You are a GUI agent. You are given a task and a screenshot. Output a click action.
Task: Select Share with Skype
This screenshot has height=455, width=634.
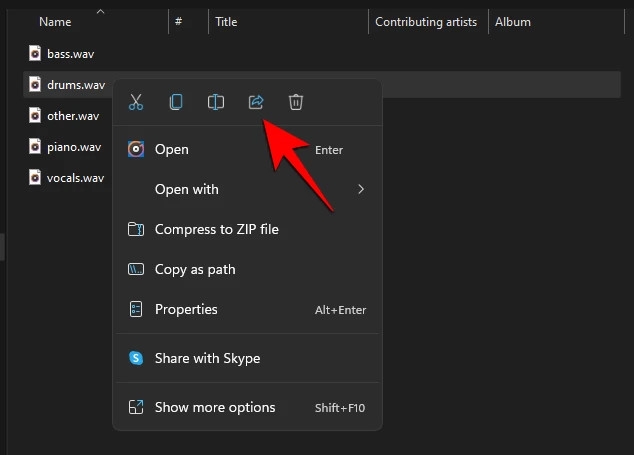[x=247, y=358]
